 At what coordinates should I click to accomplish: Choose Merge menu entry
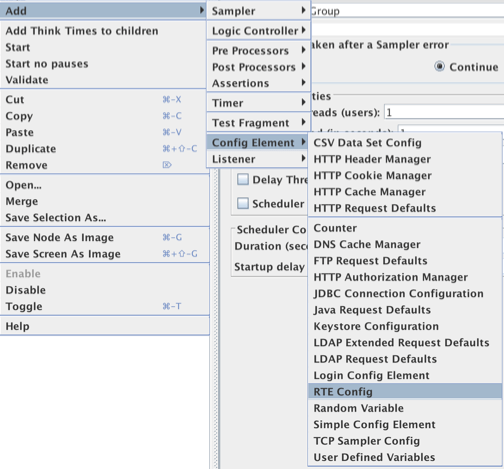click(105, 201)
